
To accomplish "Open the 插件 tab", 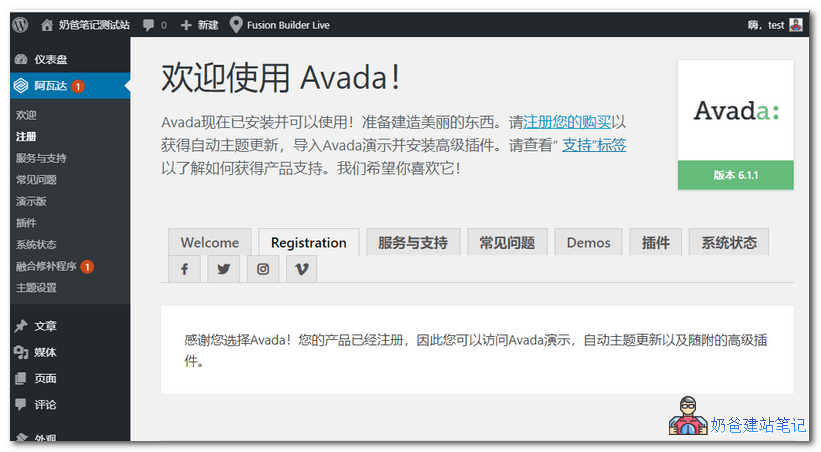I will (x=656, y=242).
